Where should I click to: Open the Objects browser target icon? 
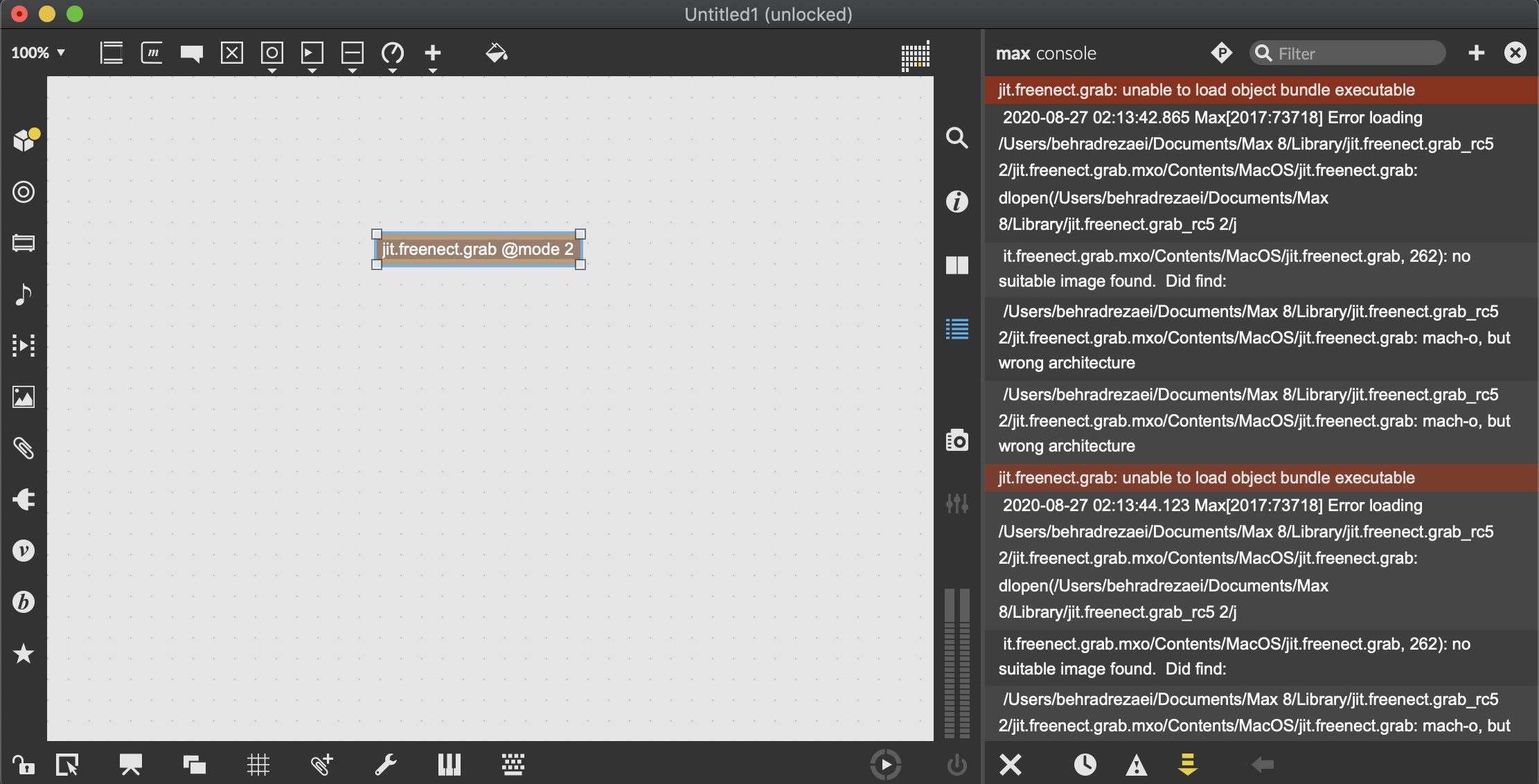[x=24, y=192]
